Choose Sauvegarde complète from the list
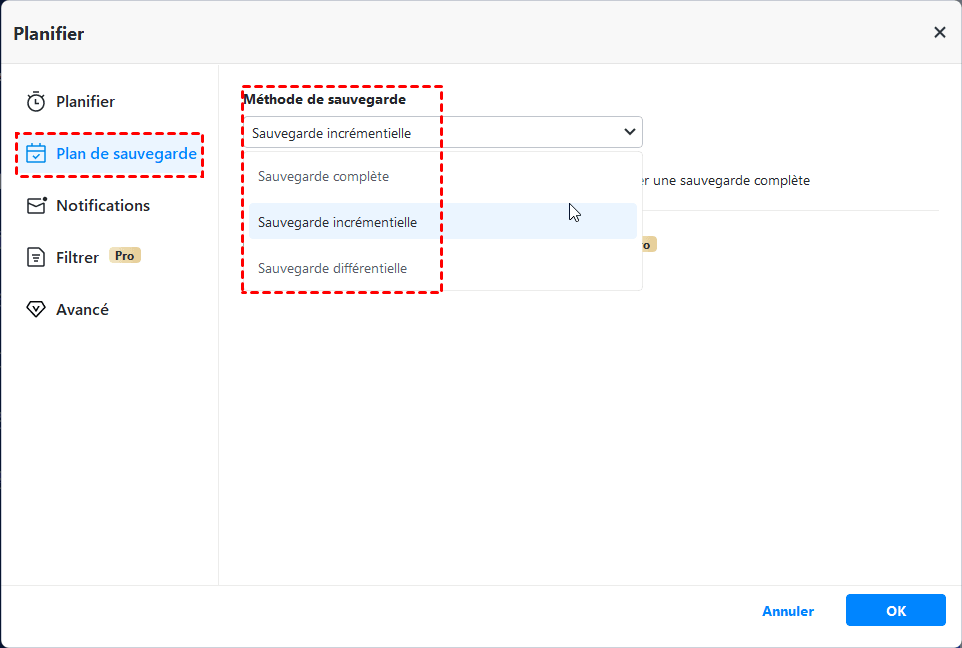 (323, 177)
